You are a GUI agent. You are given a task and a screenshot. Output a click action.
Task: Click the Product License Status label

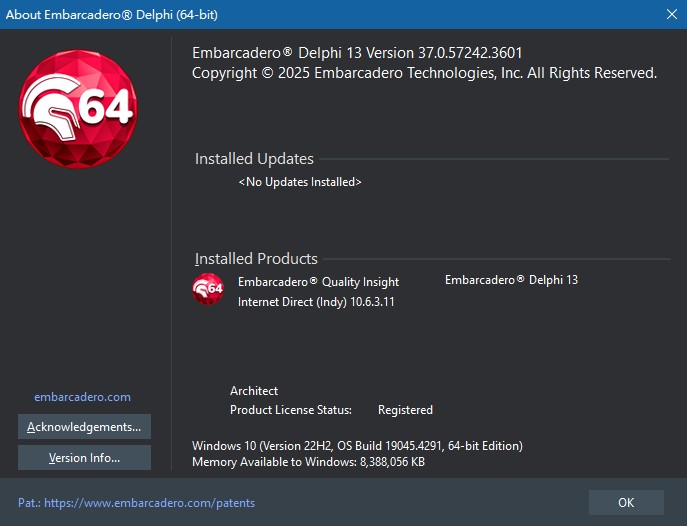(291, 410)
